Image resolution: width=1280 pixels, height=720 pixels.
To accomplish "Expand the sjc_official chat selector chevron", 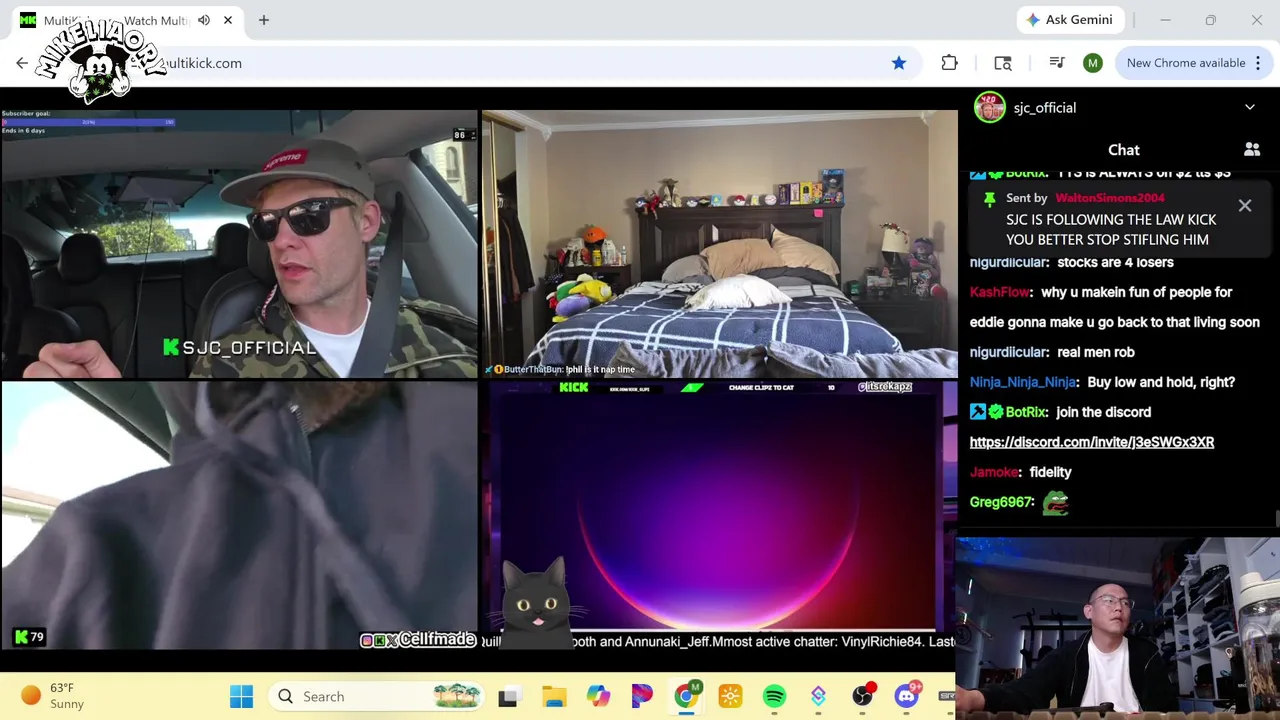I will pyautogui.click(x=1250, y=107).
